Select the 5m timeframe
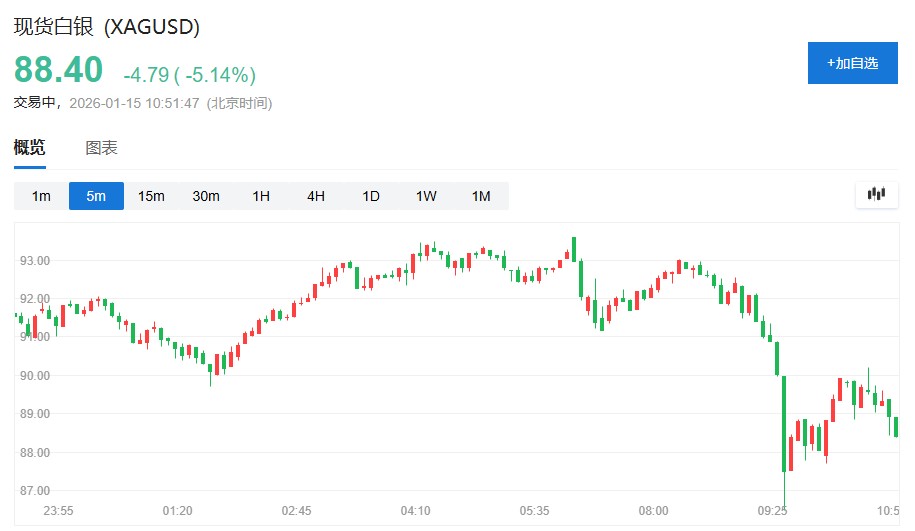 click(96, 196)
